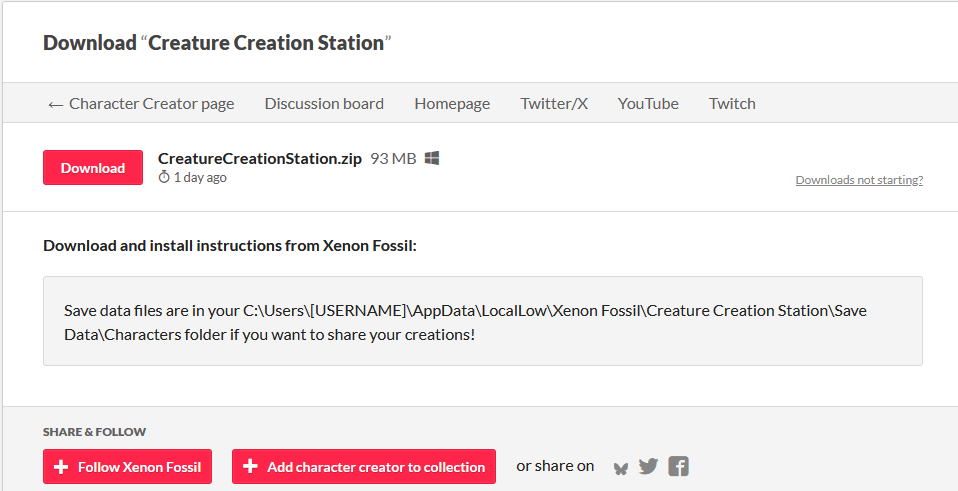The height and width of the screenshot is (491, 958).
Task: Open the Twitch navigation link
Action: (x=732, y=103)
